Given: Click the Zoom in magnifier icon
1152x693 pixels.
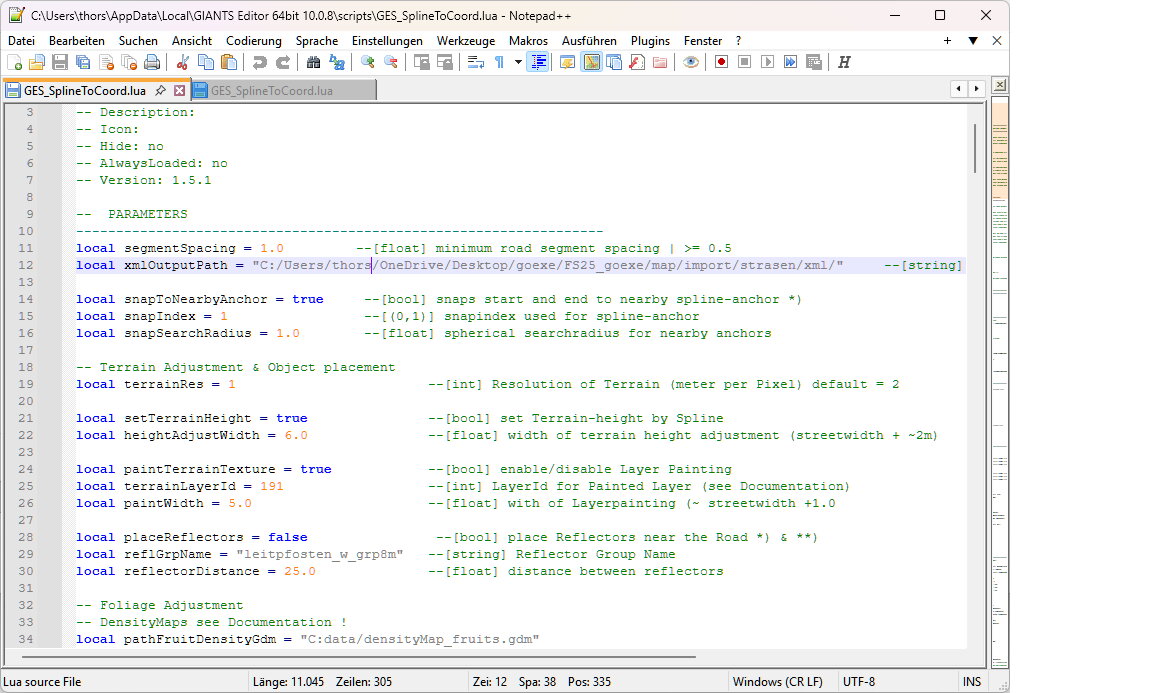Looking at the screenshot, I should click(x=367, y=62).
